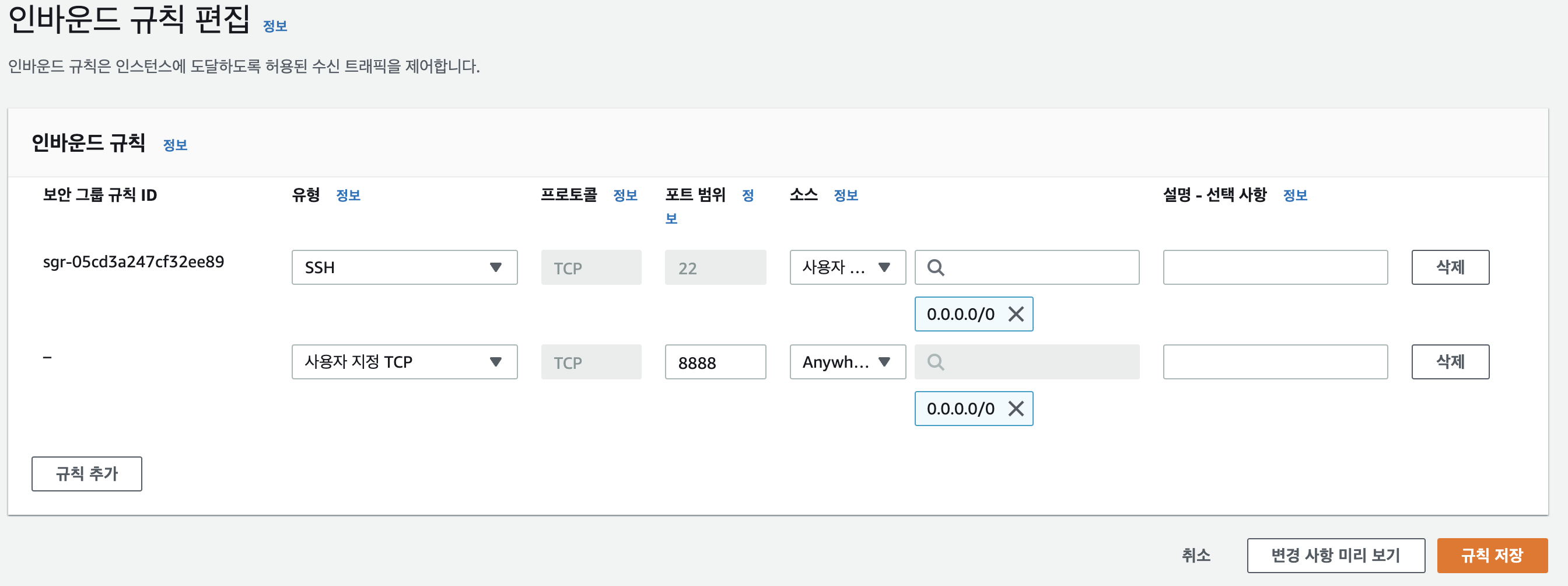Focus description field for SSH rule
1568x586 pixels.
[x=1275, y=267]
